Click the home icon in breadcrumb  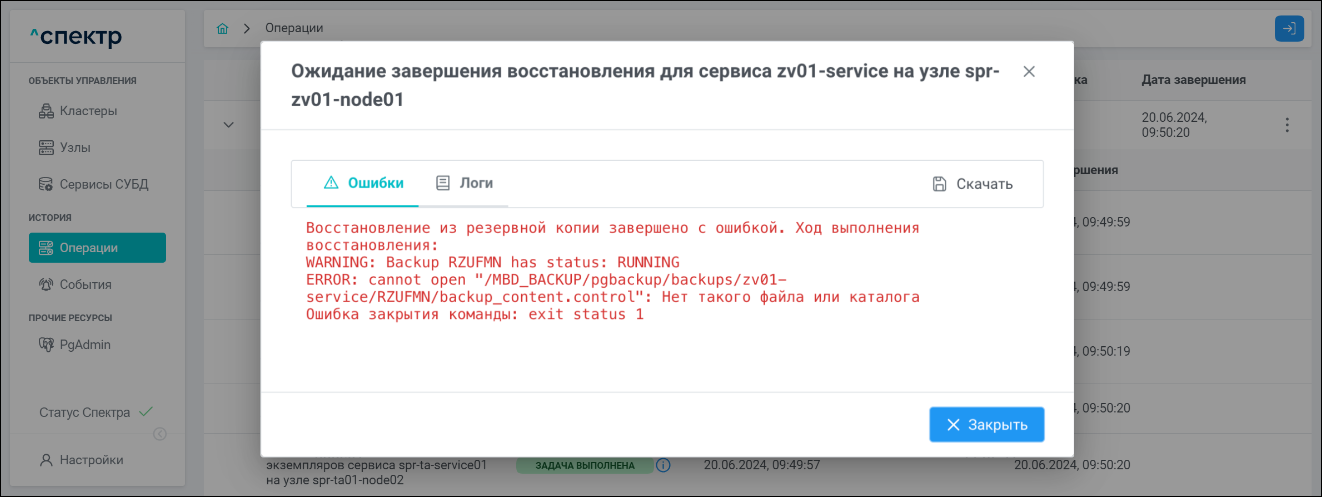click(x=222, y=28)
